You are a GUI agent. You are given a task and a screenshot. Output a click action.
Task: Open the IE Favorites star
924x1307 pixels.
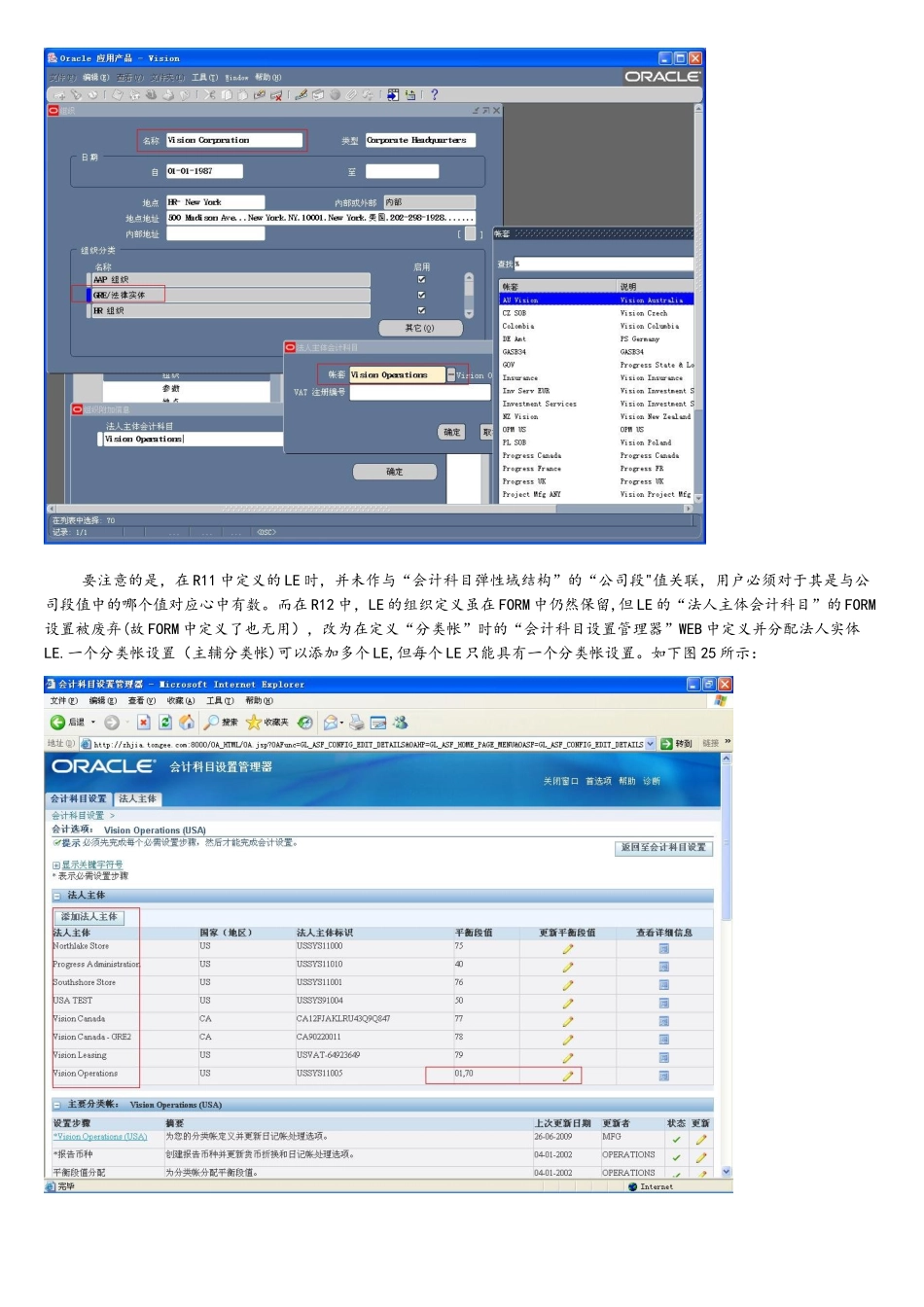[x=254, y=723]
